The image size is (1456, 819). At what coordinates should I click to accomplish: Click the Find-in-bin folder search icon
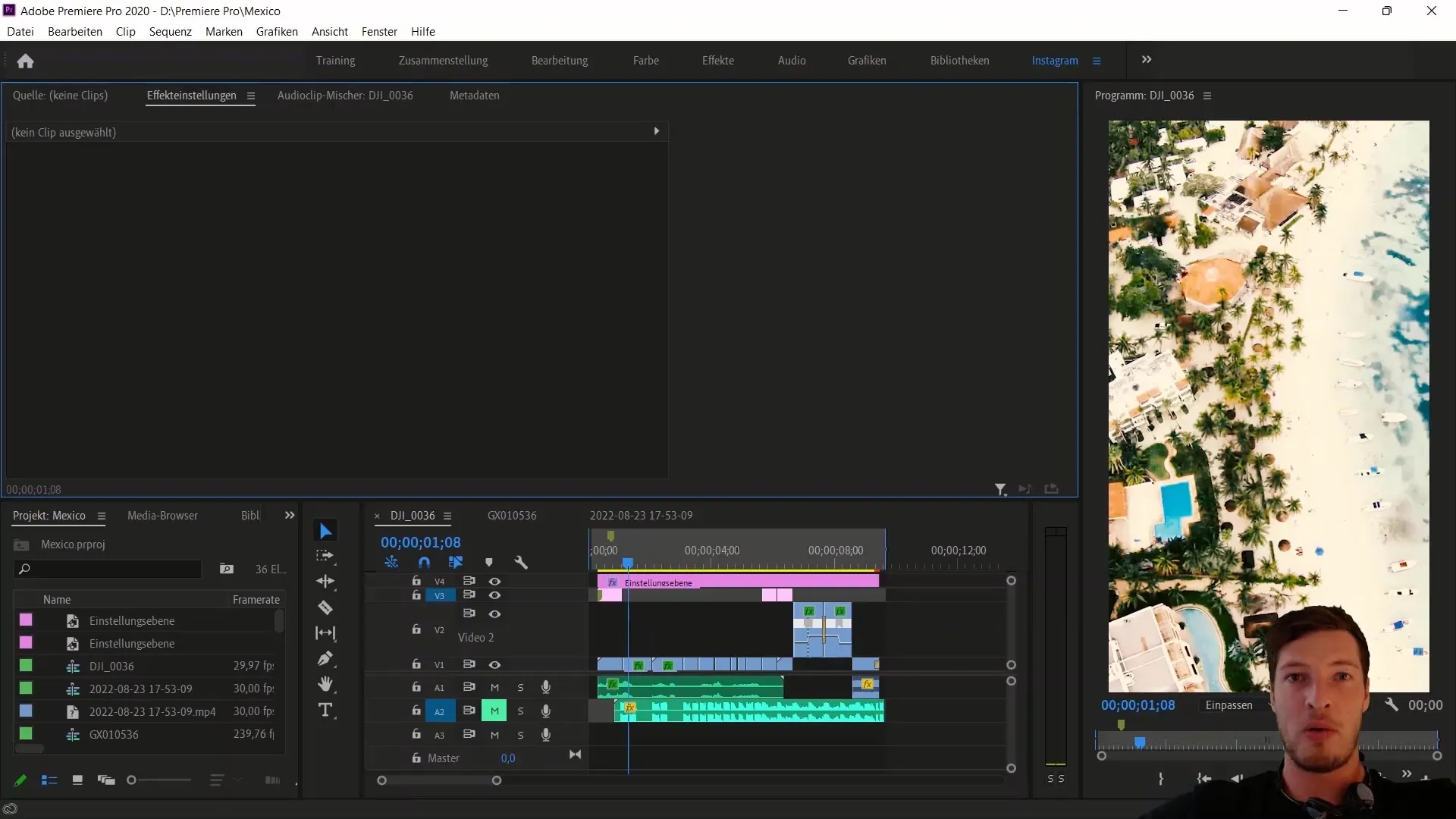[x=226, y=569]
